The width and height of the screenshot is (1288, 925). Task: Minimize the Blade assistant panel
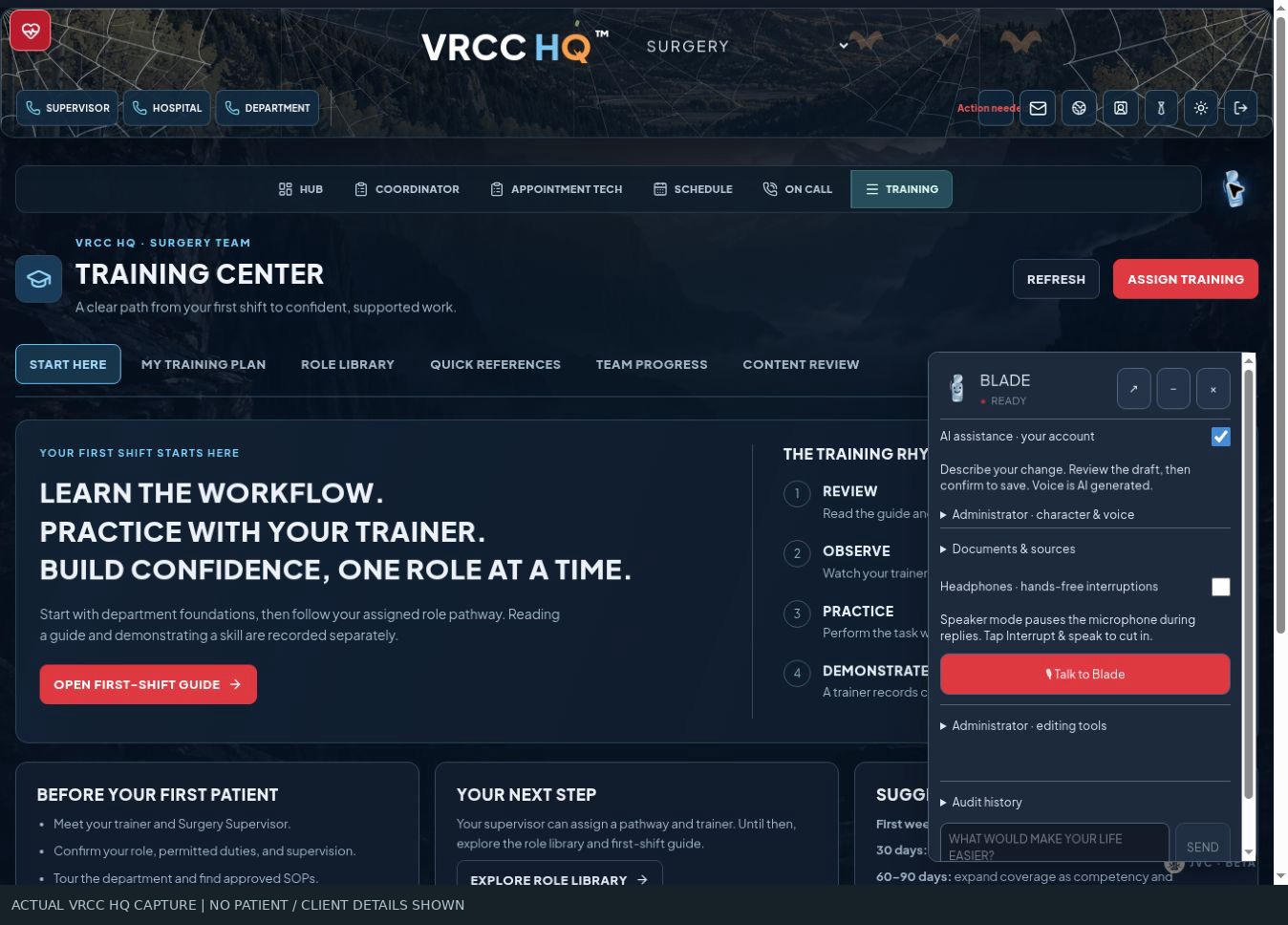1173,389
